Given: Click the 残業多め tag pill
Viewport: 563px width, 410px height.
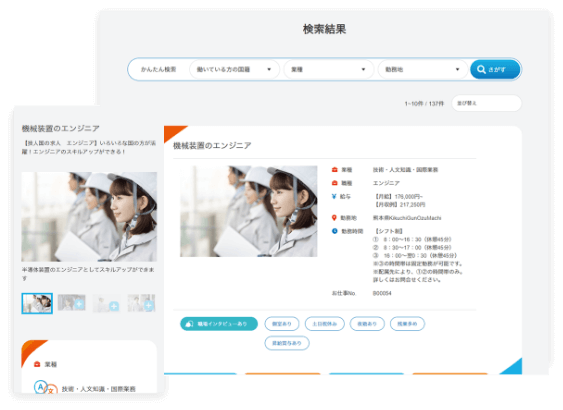Looking at the screenshot, I should pyautogui.click(x=407, y=324).
